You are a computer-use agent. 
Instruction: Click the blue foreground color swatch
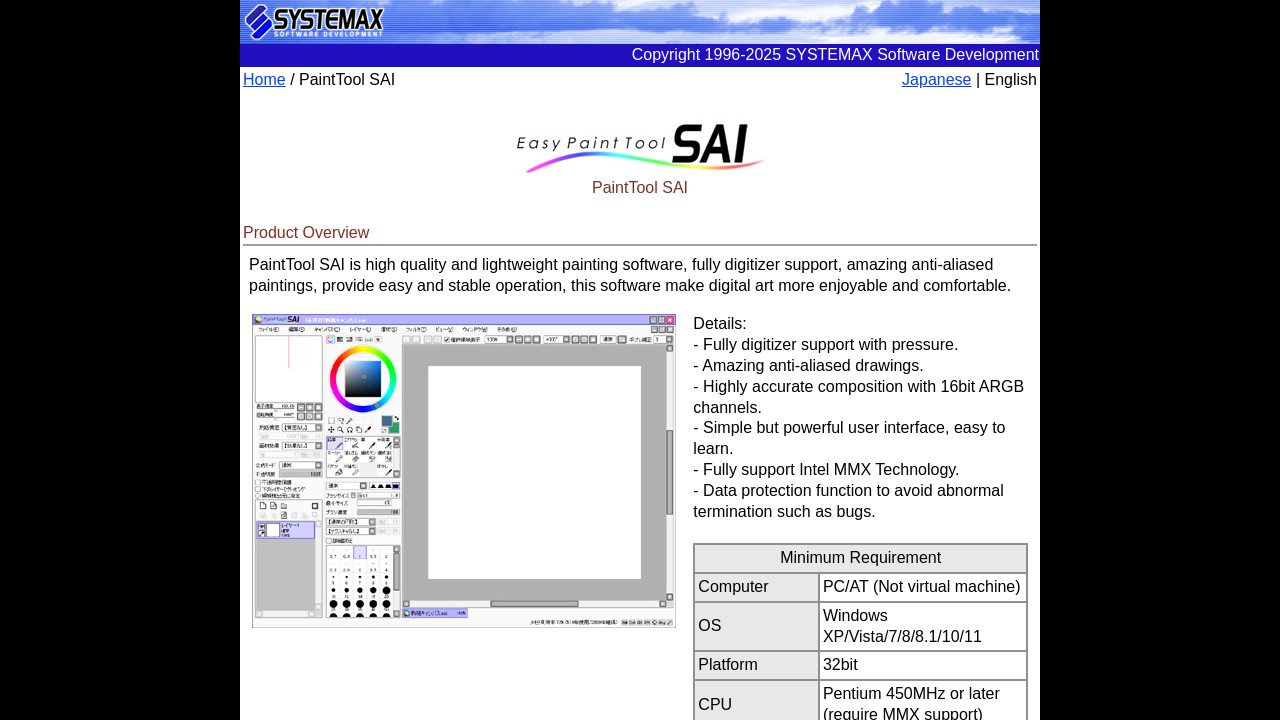click(x=386, y=421)
